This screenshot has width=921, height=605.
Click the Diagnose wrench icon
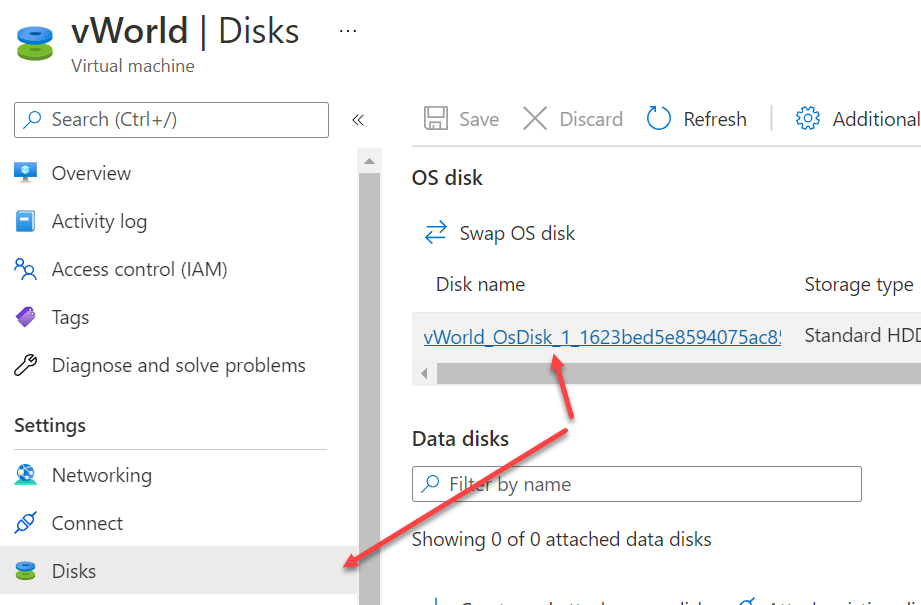point(26,365)
